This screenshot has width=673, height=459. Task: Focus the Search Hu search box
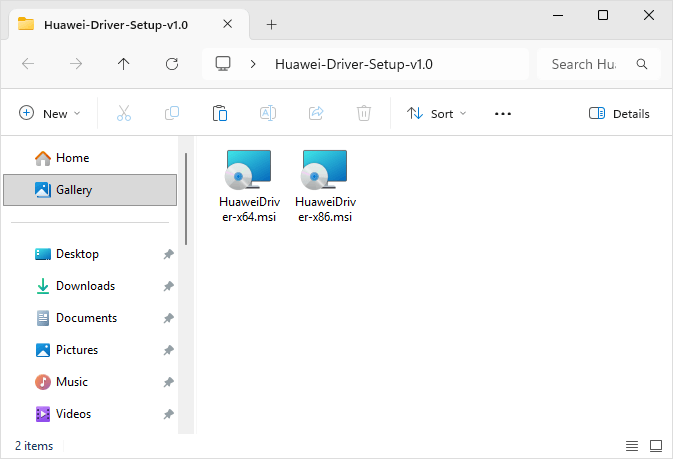[599, 64]
